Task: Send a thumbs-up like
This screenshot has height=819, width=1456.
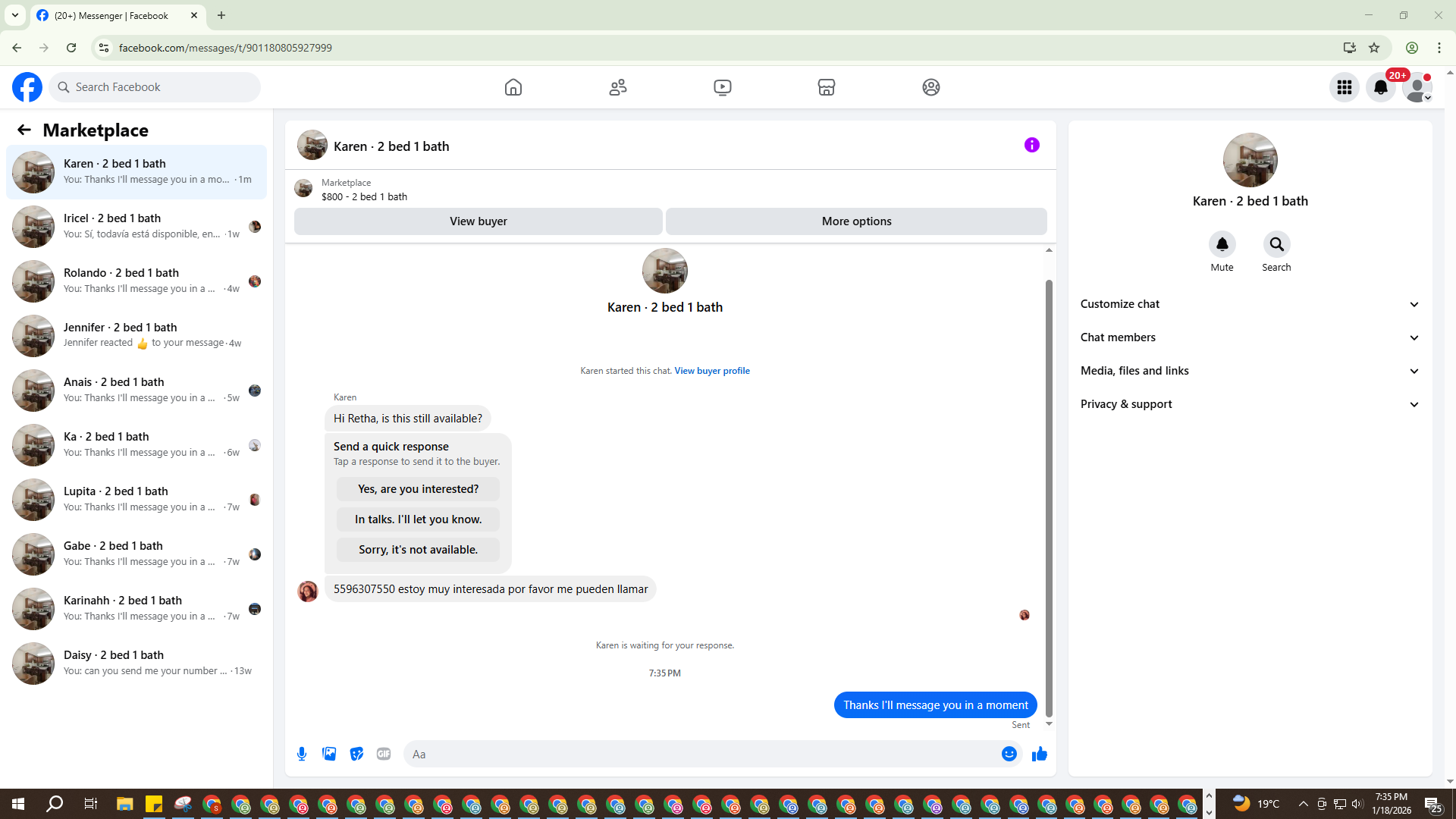Action: pos(1039,754)
